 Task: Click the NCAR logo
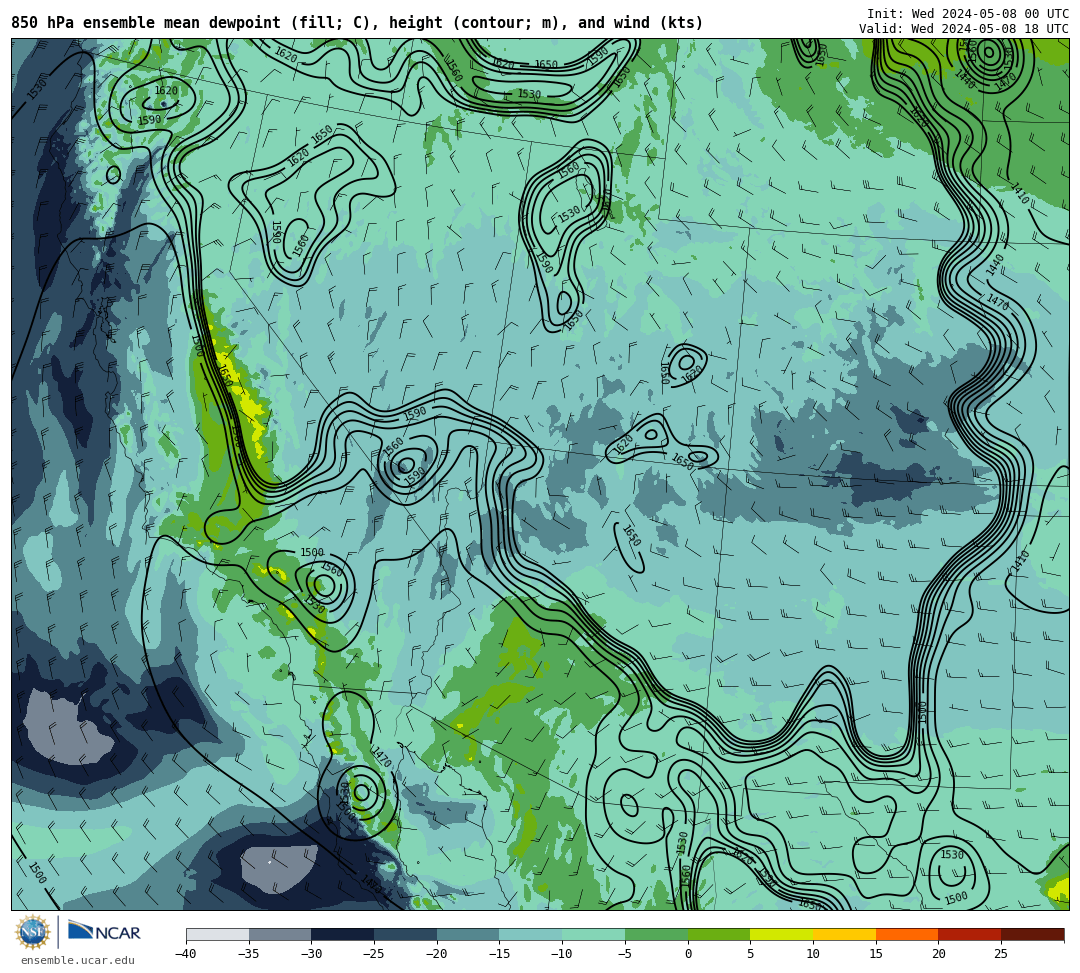[104, 932]
